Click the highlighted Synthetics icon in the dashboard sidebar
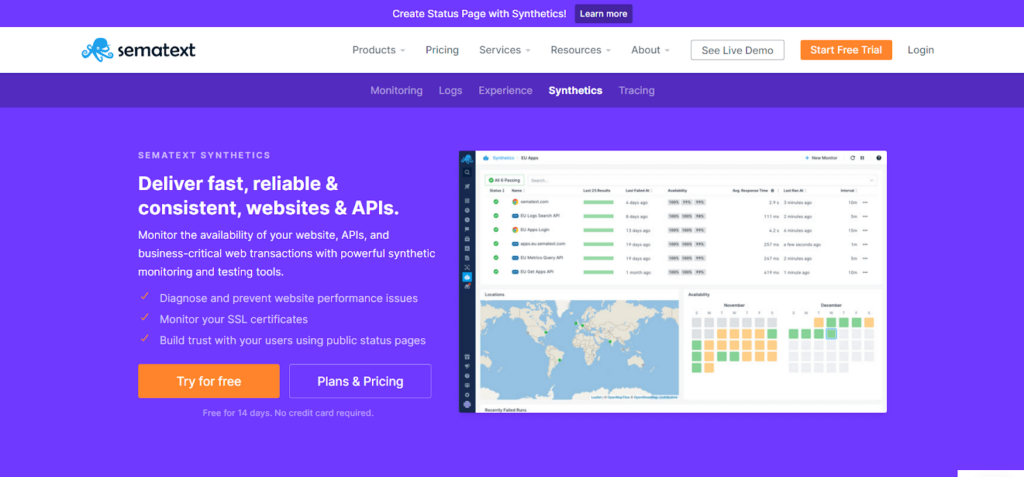1024x477 pixels. coord(467,277)
